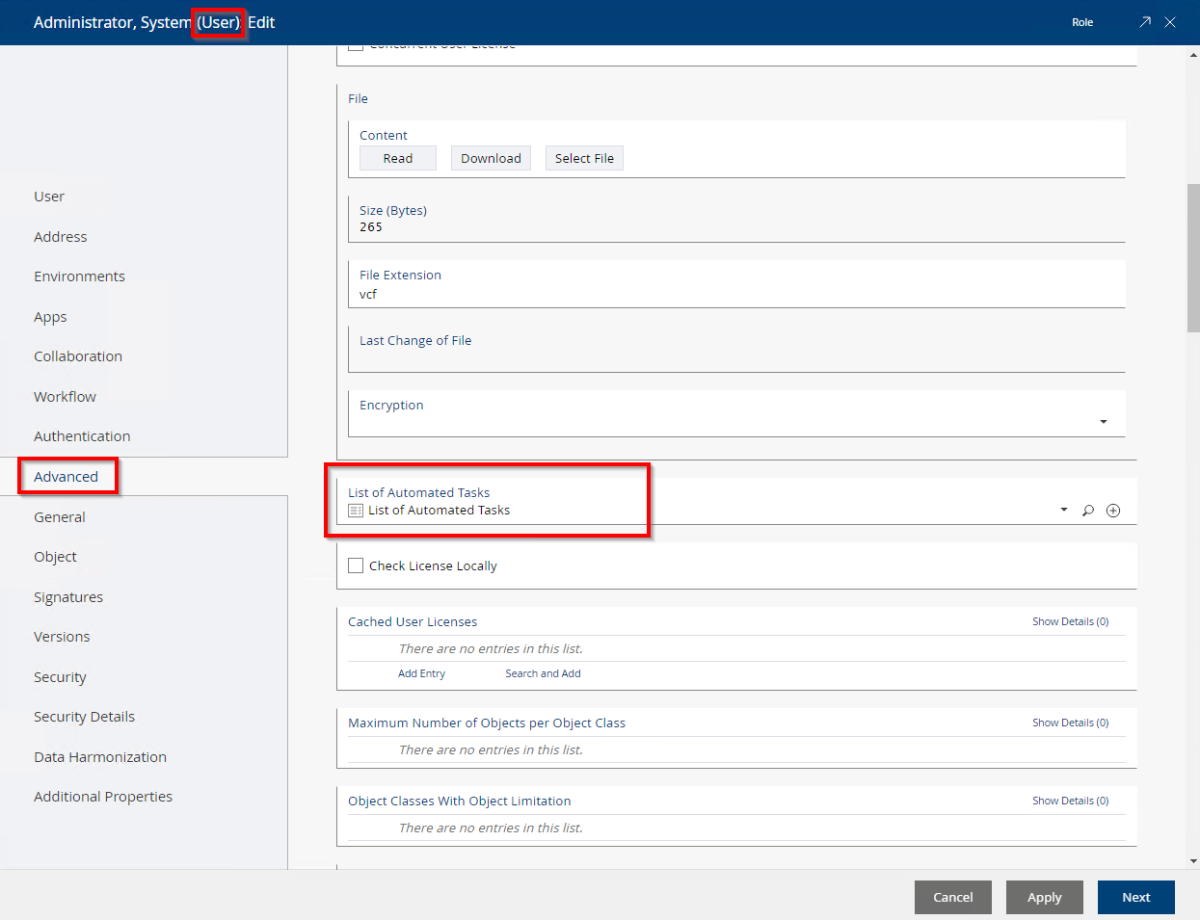
Task: Open the Automated Tasks dropdown arrow
Action: tap(1063, 511)
